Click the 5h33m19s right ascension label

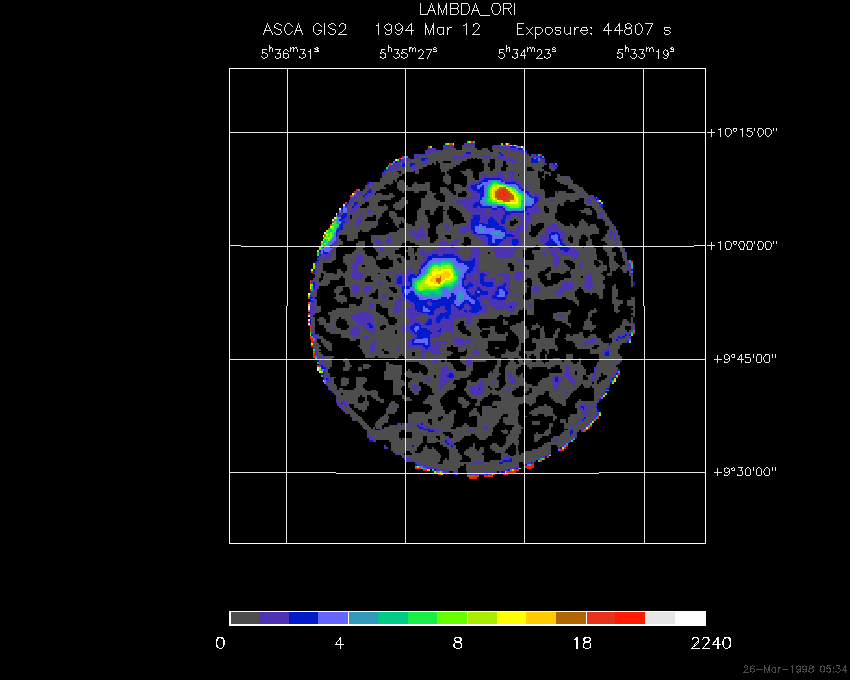click(645, 53)
